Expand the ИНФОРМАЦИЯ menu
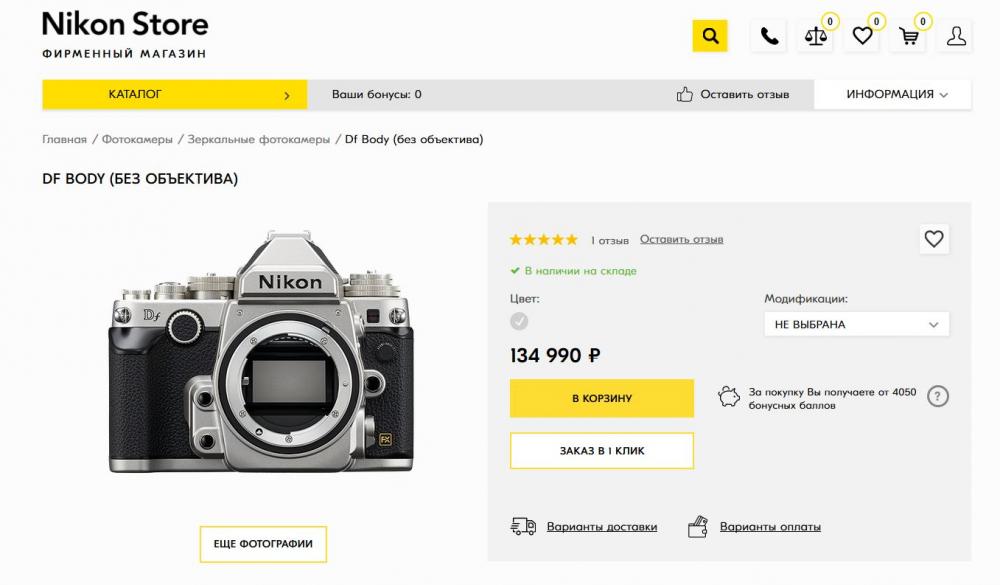 point(893,94)
